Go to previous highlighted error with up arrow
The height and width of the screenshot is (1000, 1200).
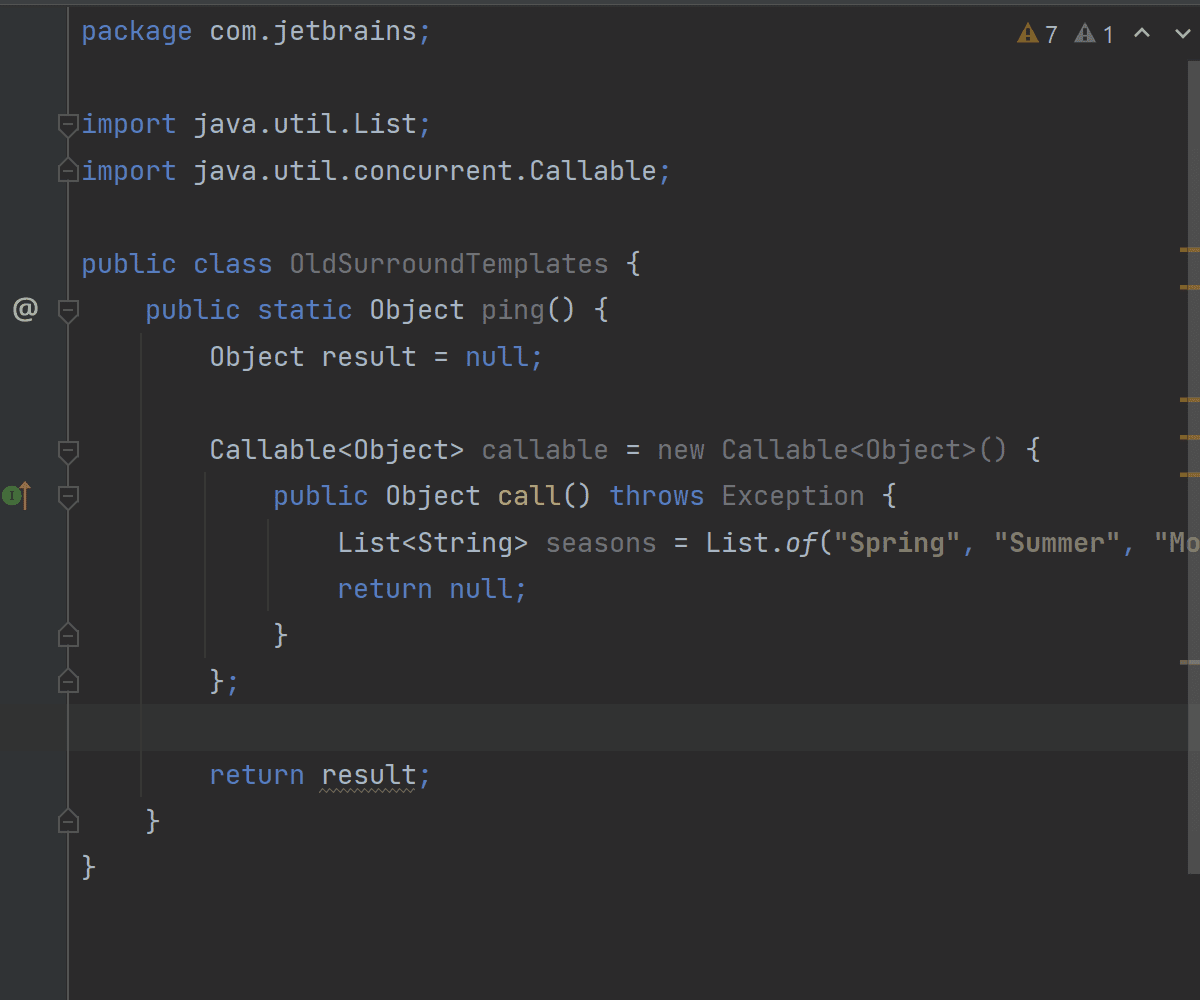(x=1142, y=34)
